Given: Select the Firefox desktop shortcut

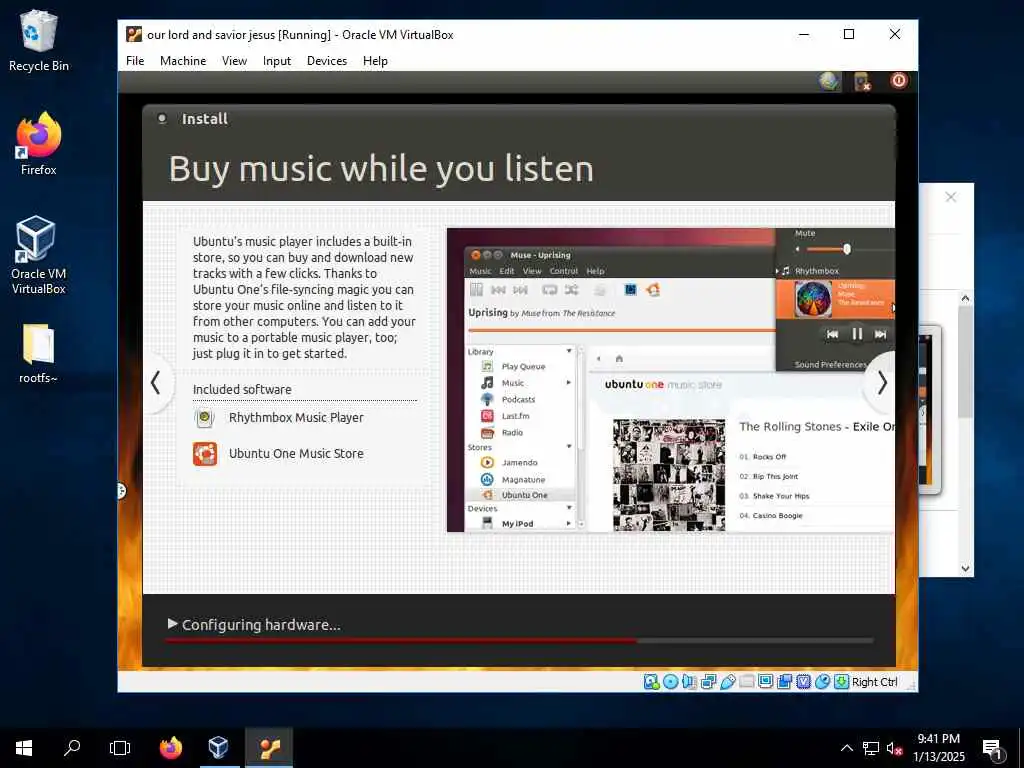Looking at the screenshot, I should coord(39,144).
